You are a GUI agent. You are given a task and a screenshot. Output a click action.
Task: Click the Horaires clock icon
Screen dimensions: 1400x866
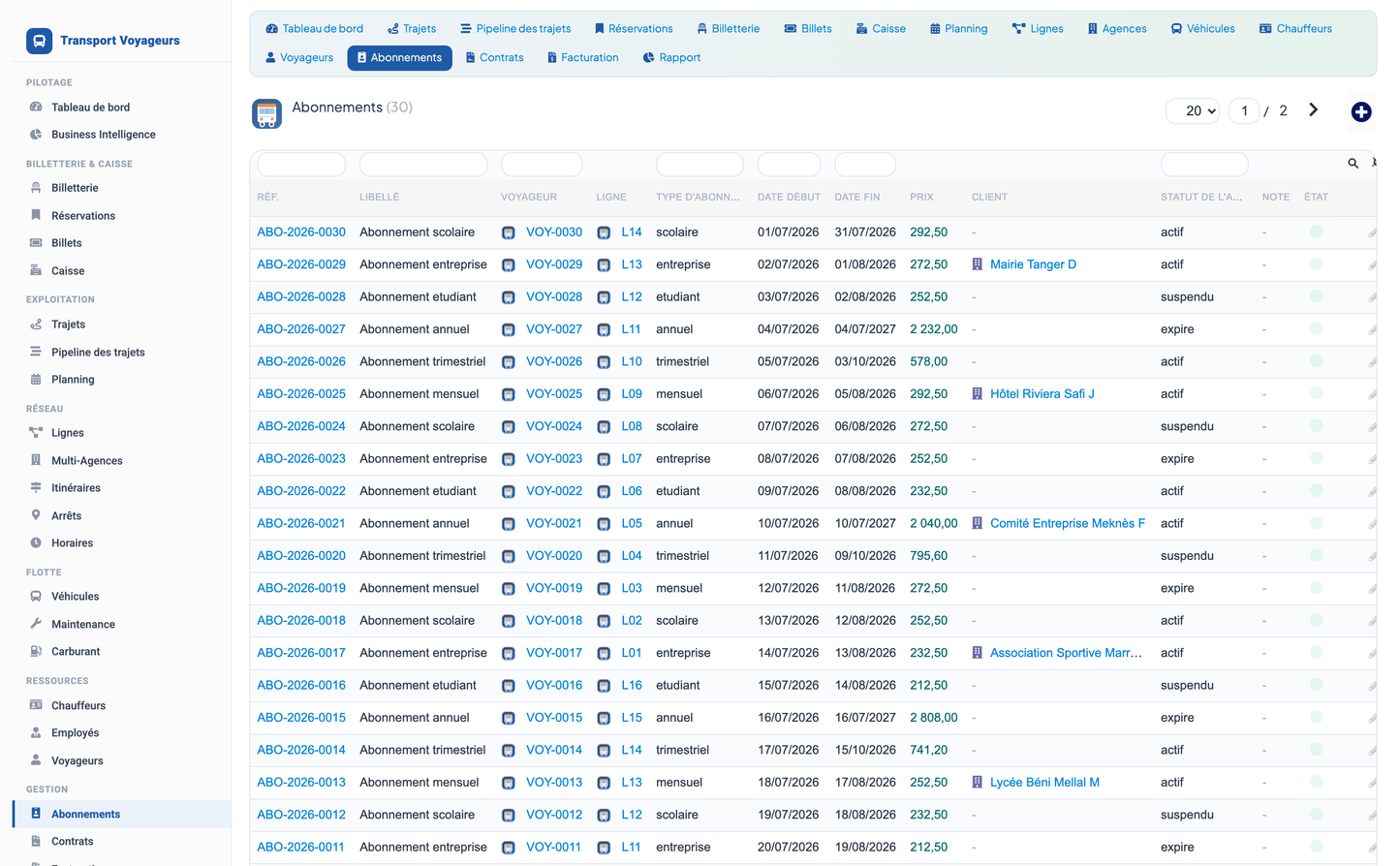click(x=36, y=543)
